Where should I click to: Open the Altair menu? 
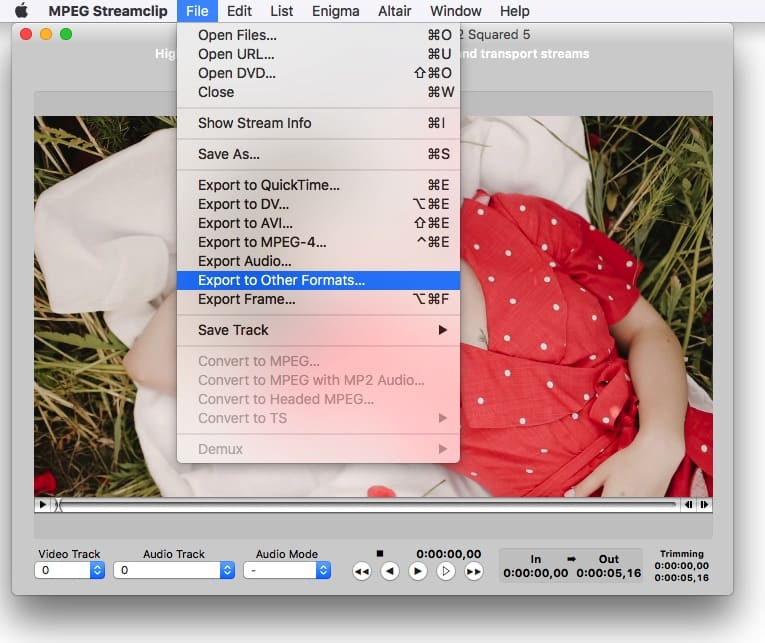point(395,11)
